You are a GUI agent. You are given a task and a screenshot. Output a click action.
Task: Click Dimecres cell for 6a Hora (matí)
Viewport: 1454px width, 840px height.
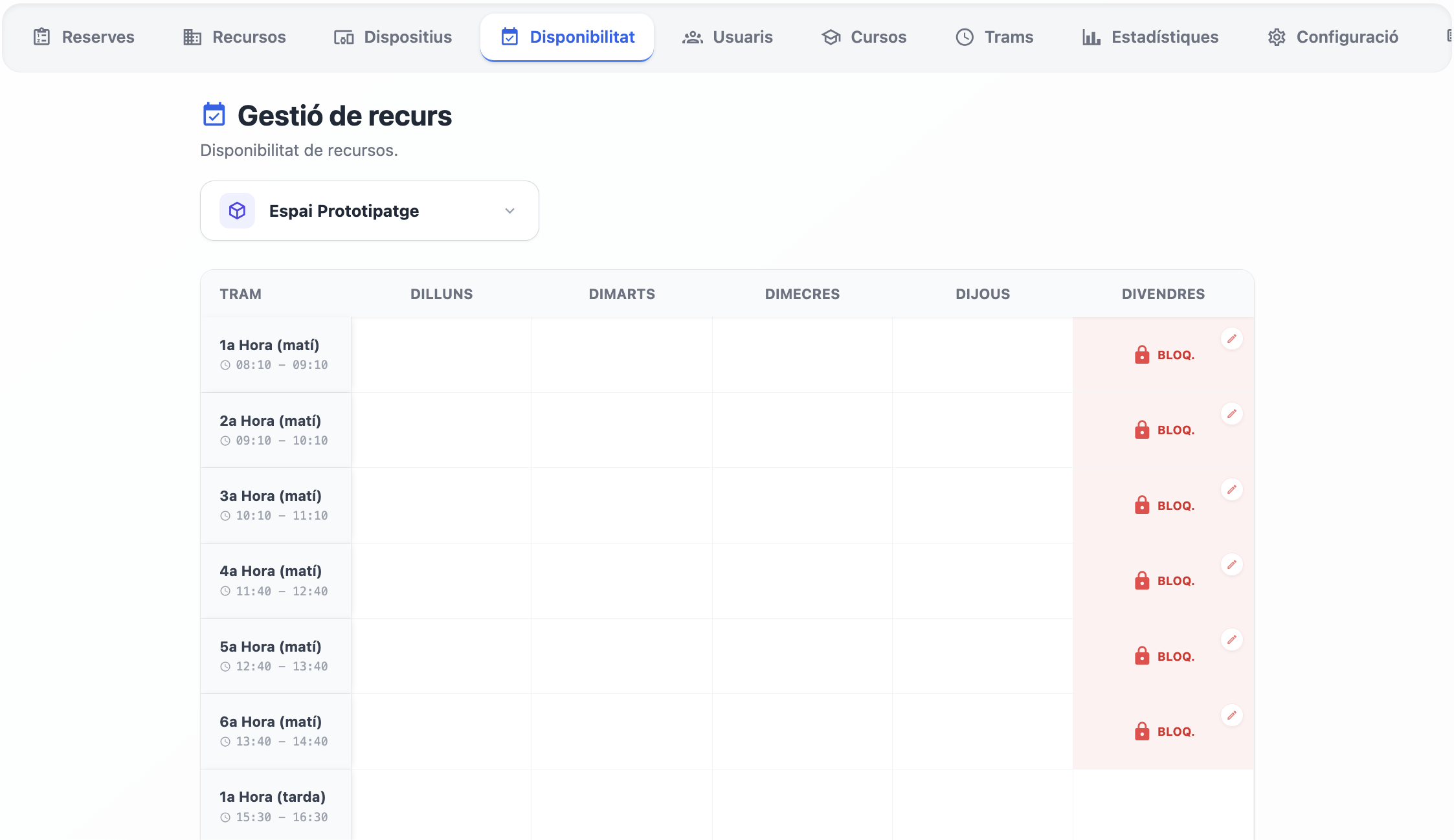[803, 731]
